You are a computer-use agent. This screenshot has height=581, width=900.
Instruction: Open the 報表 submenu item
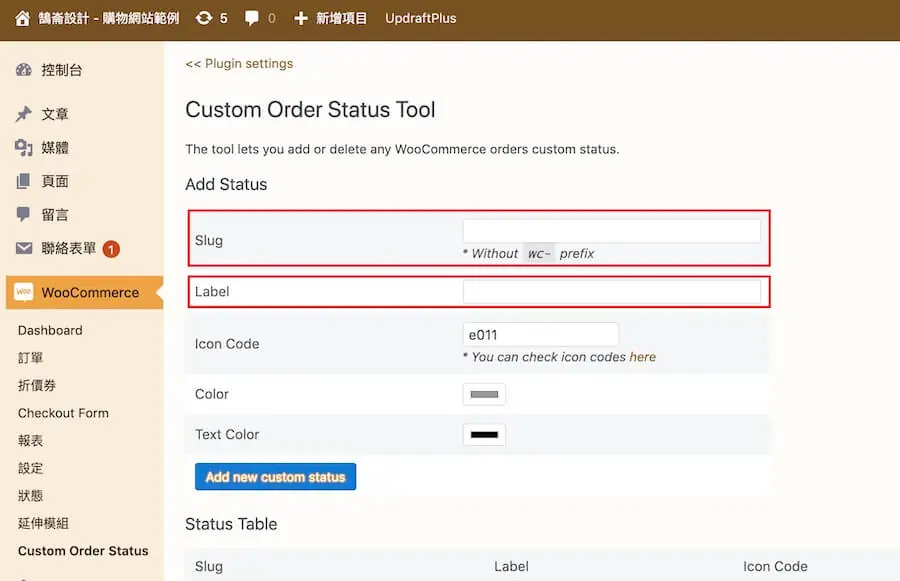(30, 440)
